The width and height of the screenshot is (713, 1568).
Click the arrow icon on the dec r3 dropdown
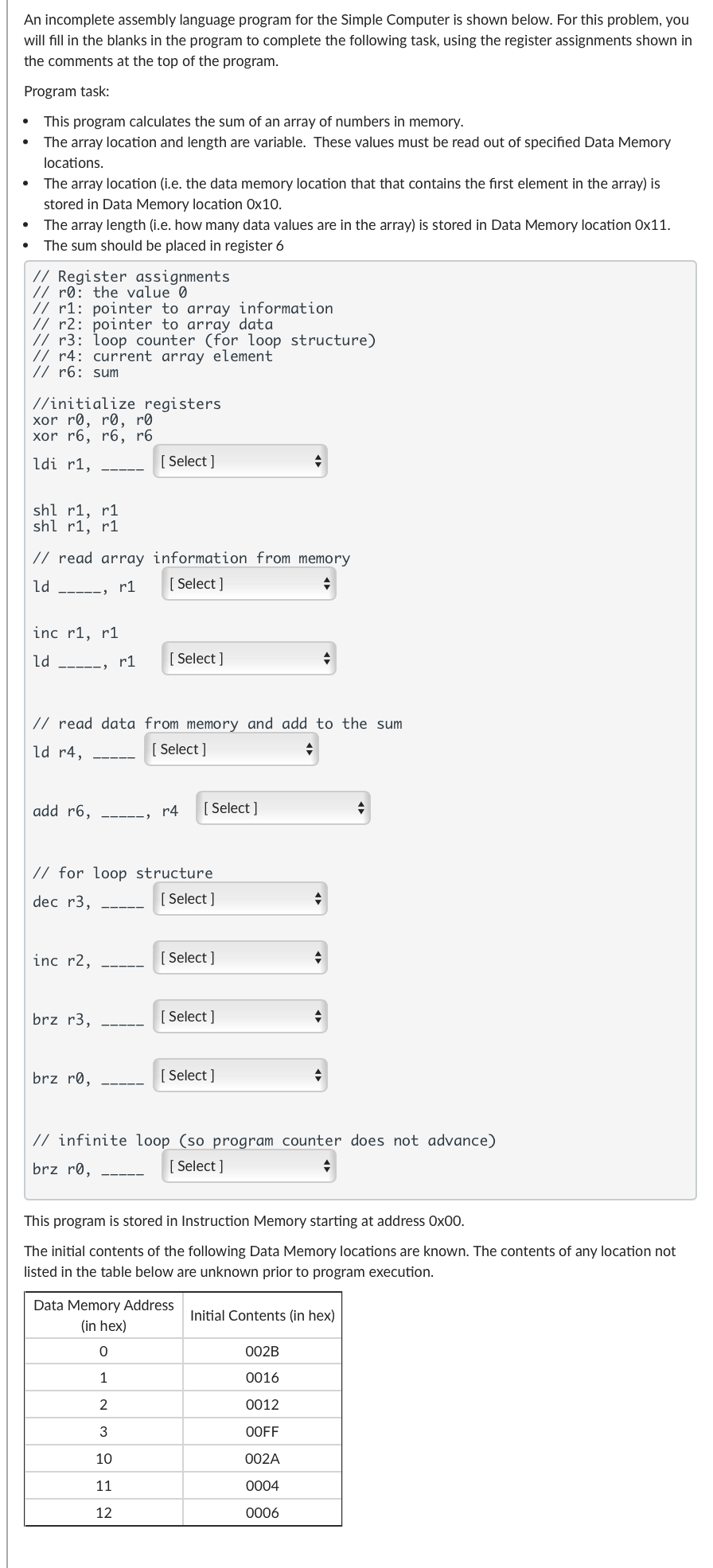318,899
